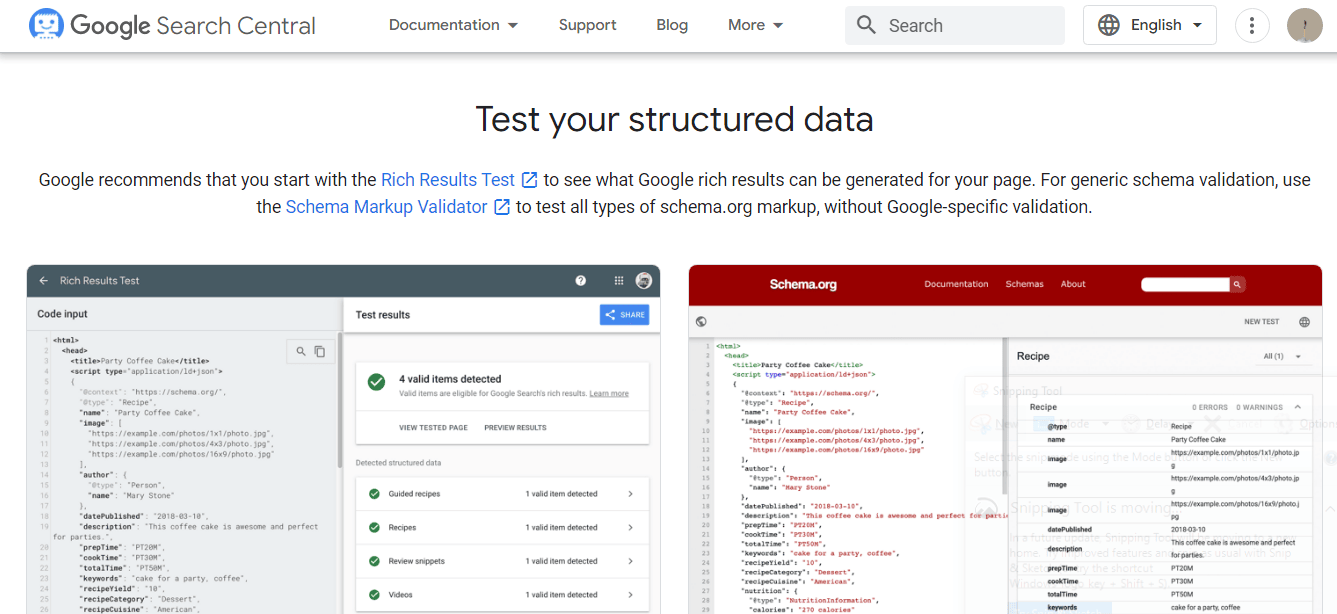The image size is (1337, 614).
Task: Open the three-dot options menu
Action: 1252,25
